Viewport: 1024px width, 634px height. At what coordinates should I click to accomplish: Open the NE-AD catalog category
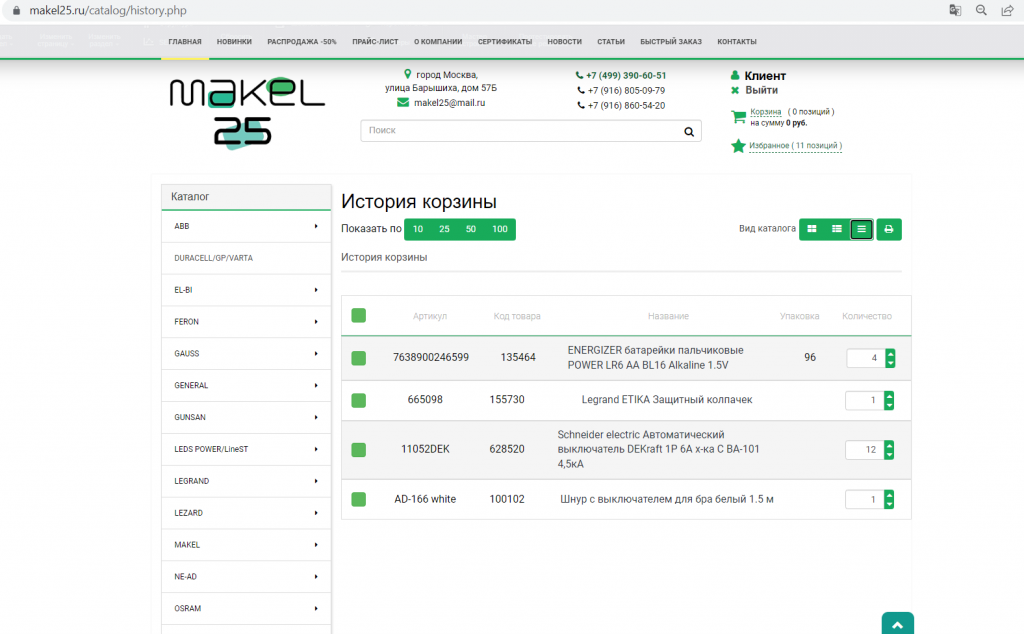[246, 577]
